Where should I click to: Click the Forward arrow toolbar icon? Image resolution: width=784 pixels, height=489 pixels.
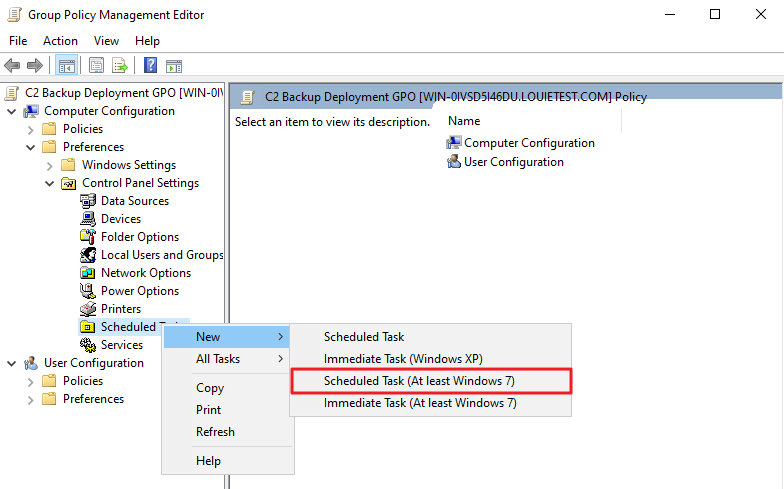(34, 66)
